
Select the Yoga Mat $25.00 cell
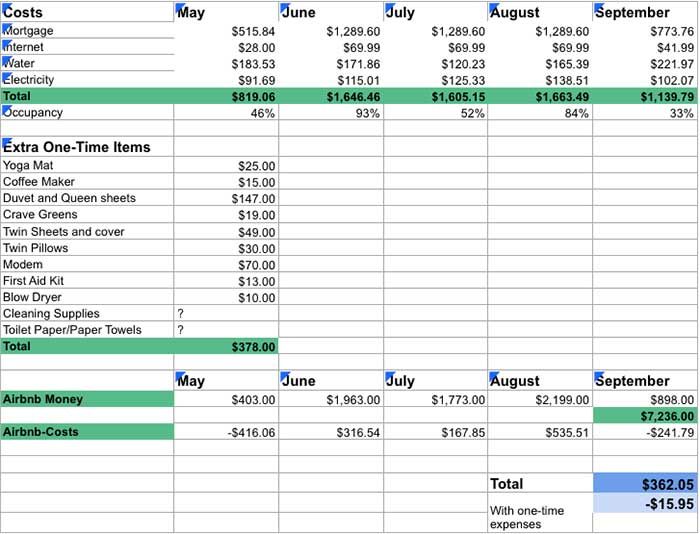226,166
